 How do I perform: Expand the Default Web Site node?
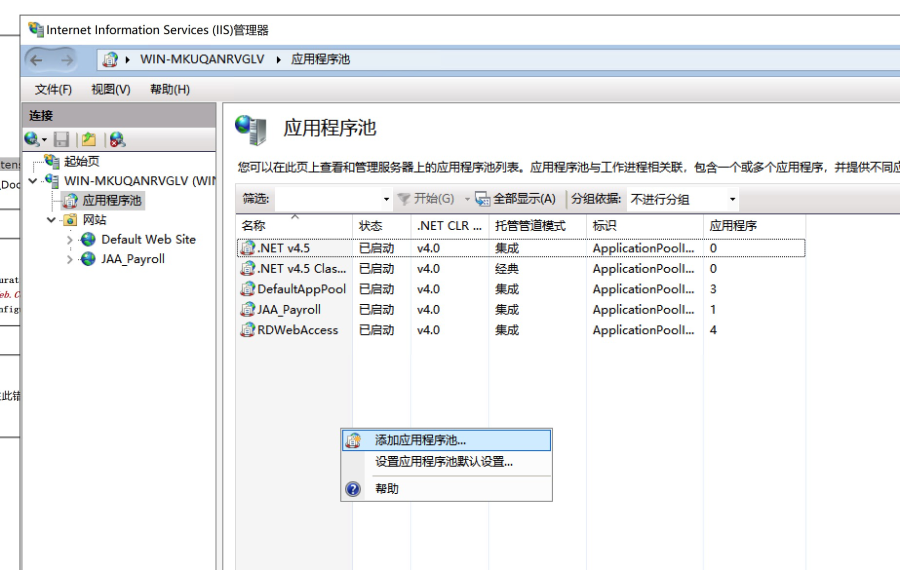[x=70, y=240]
